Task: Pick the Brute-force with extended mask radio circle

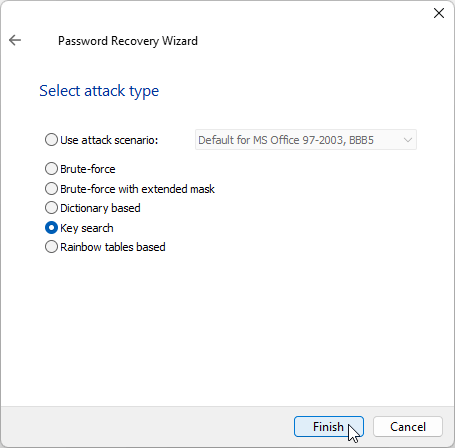Action: tap(51, 189)
